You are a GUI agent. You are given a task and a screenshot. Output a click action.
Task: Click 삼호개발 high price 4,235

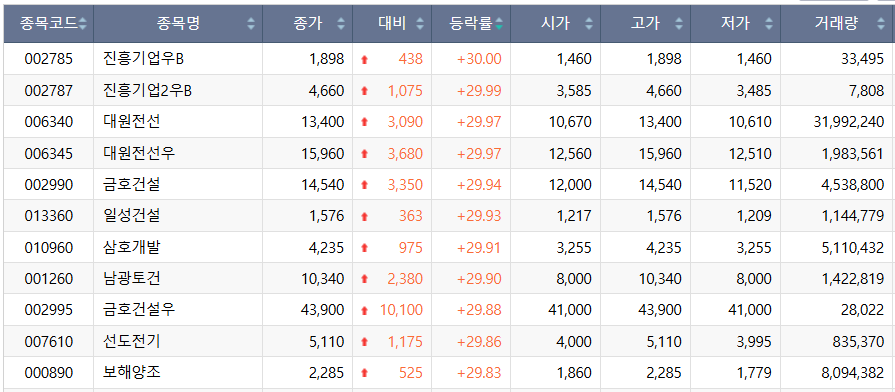pyautogui.click(x=664, y=247)
